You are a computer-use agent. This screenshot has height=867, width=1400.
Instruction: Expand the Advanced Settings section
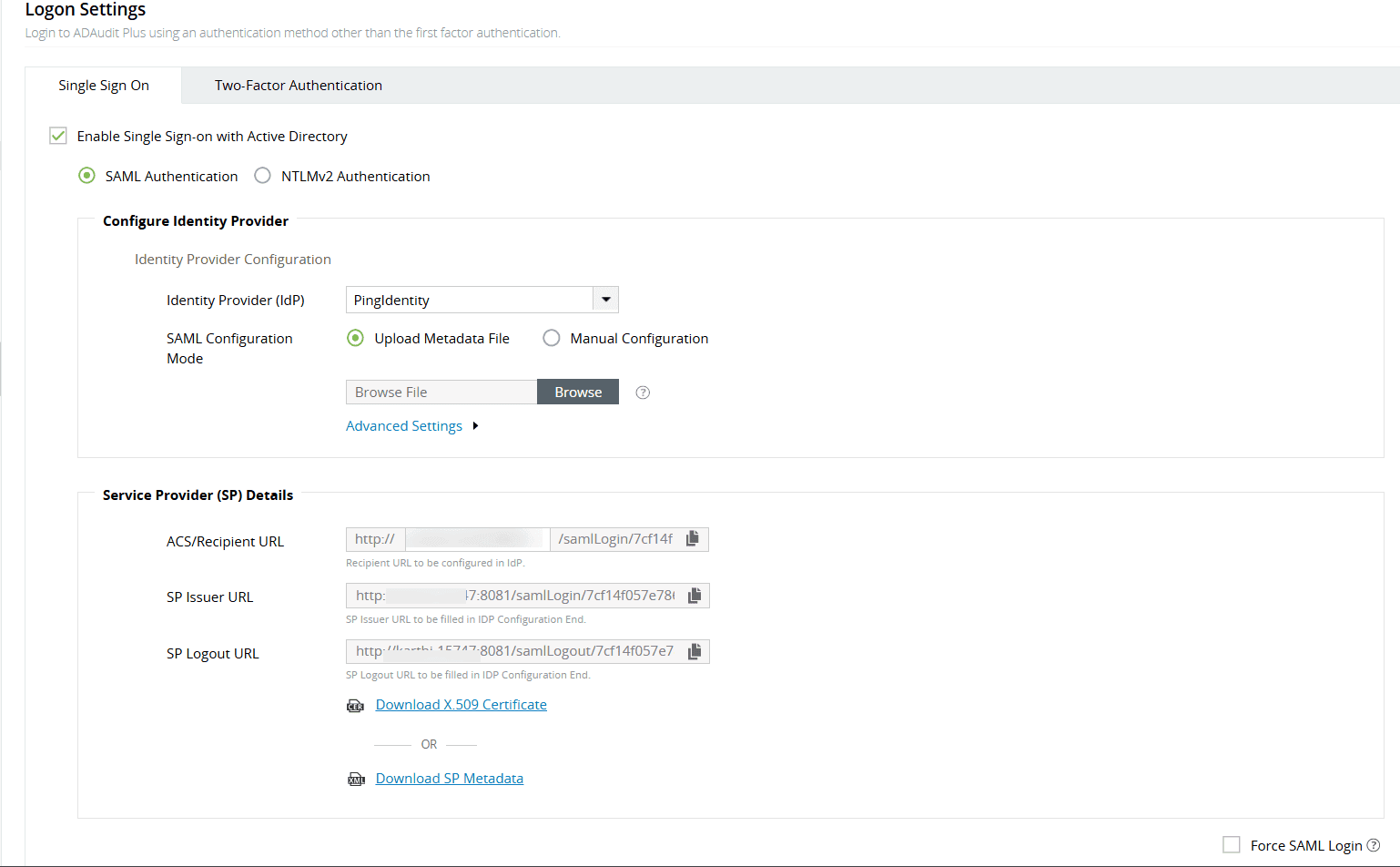[x=404, y=425]
